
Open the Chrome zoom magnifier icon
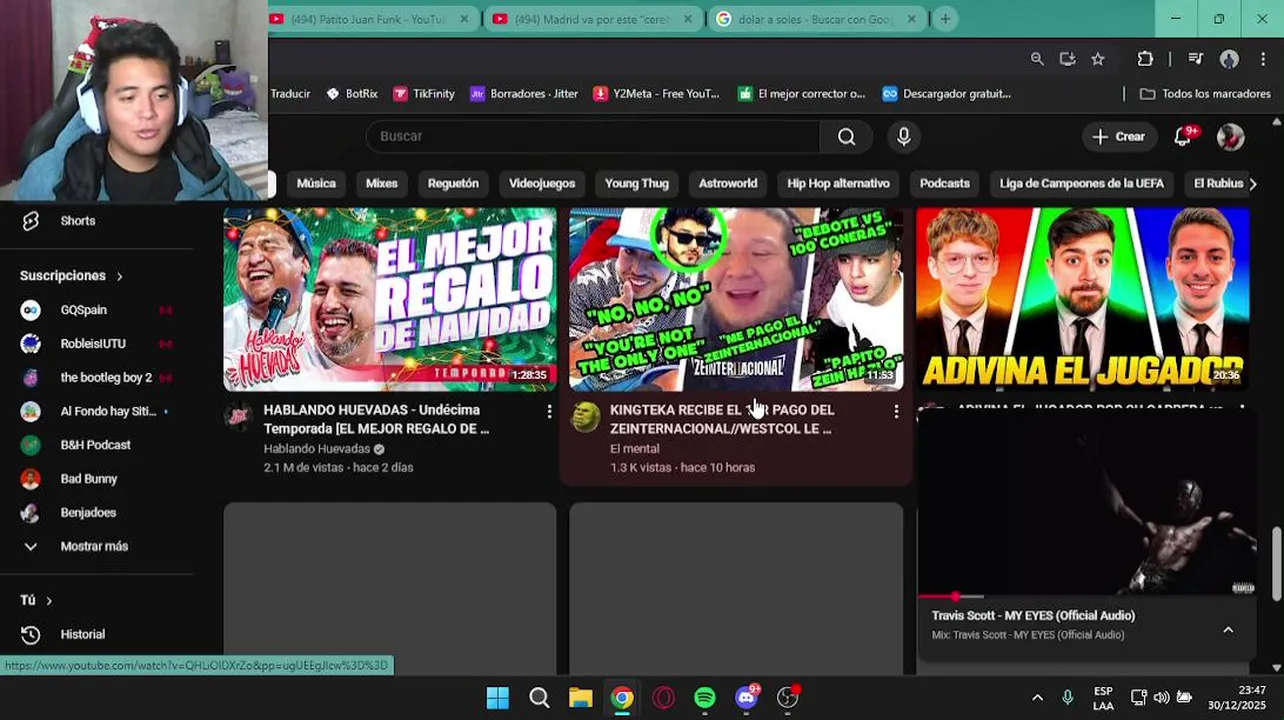coord(1037,59)
